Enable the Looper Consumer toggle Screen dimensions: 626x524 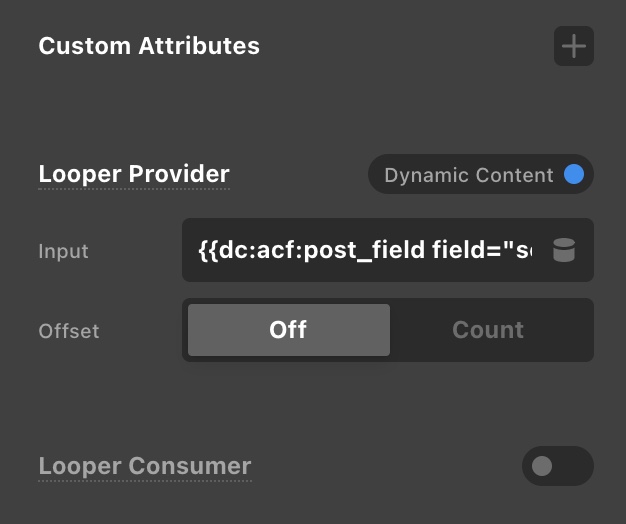557,466
